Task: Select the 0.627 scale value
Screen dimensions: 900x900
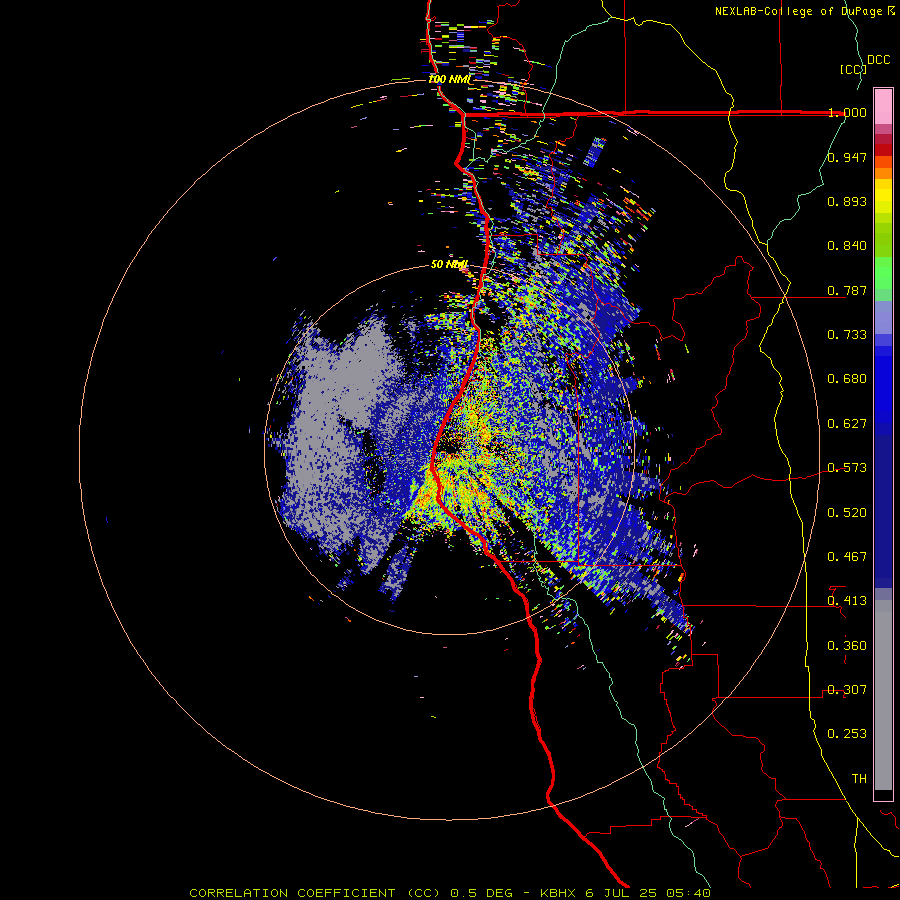Action: (x=847, y=424)
